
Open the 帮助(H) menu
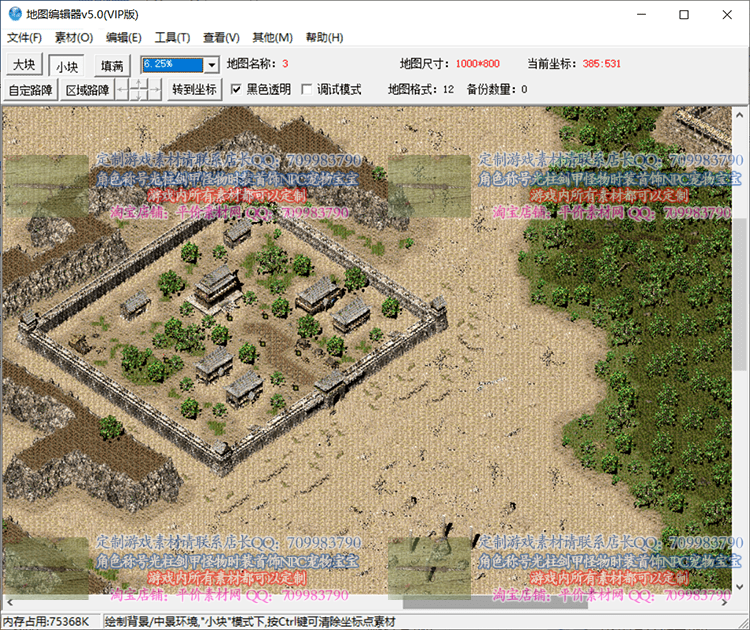(324, 37)
